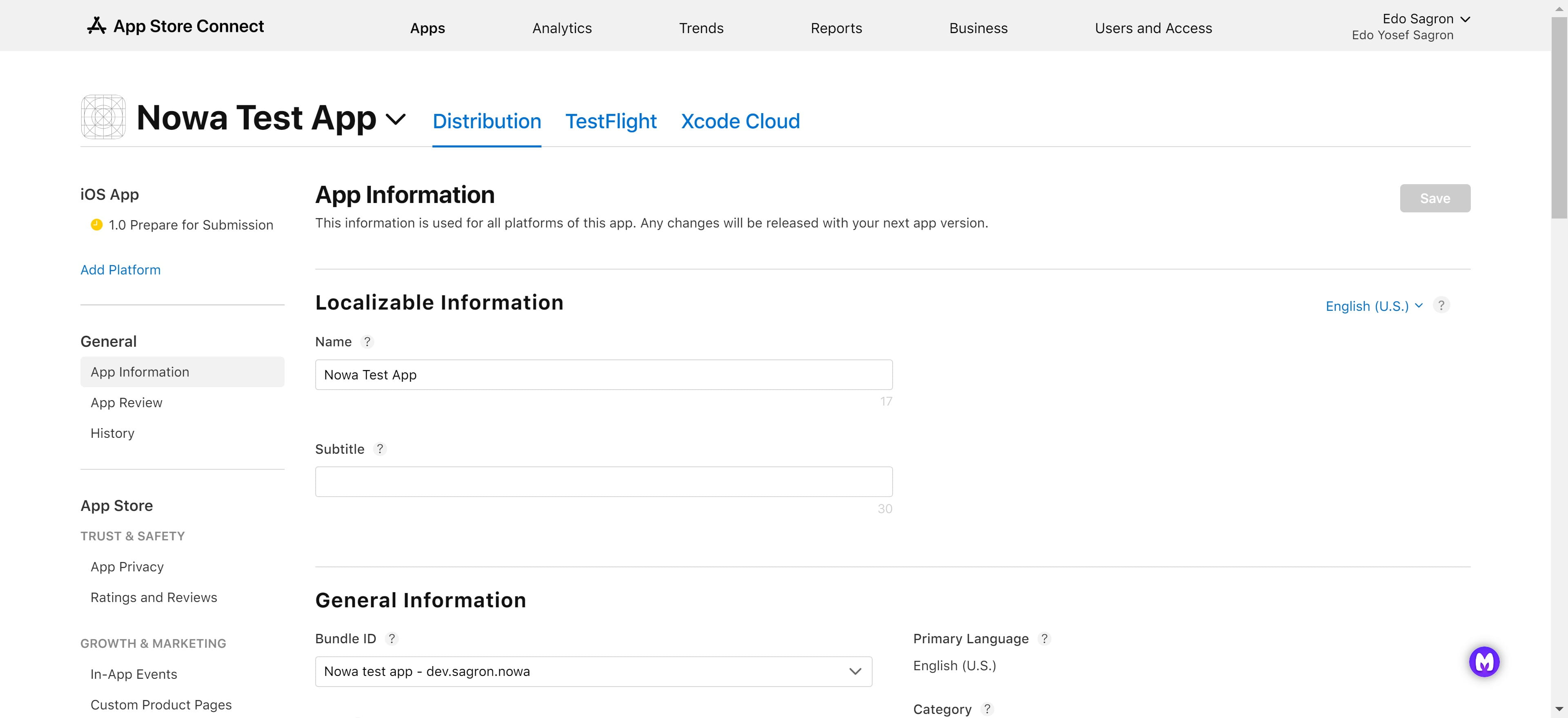Click into the Subtitle text field
This screenshot has width=1568, height=718.
pos(603,482)
